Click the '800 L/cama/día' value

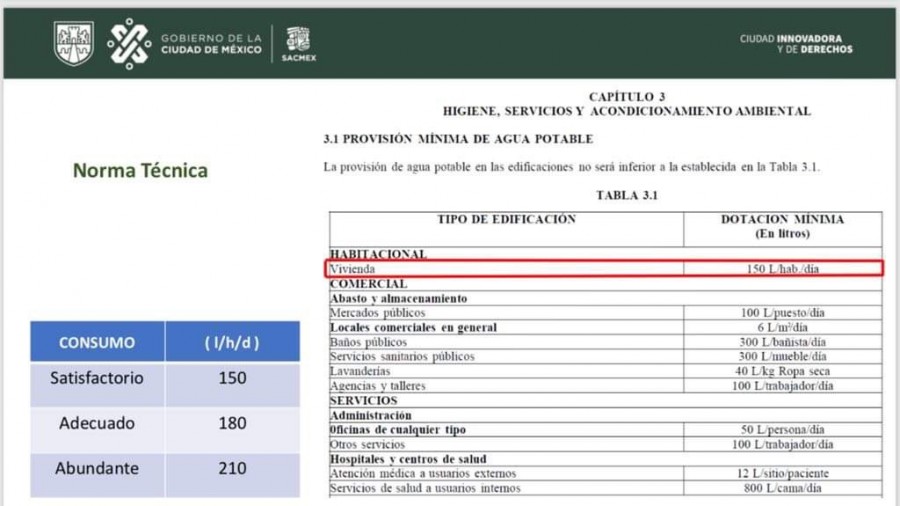tap(782, 488)
